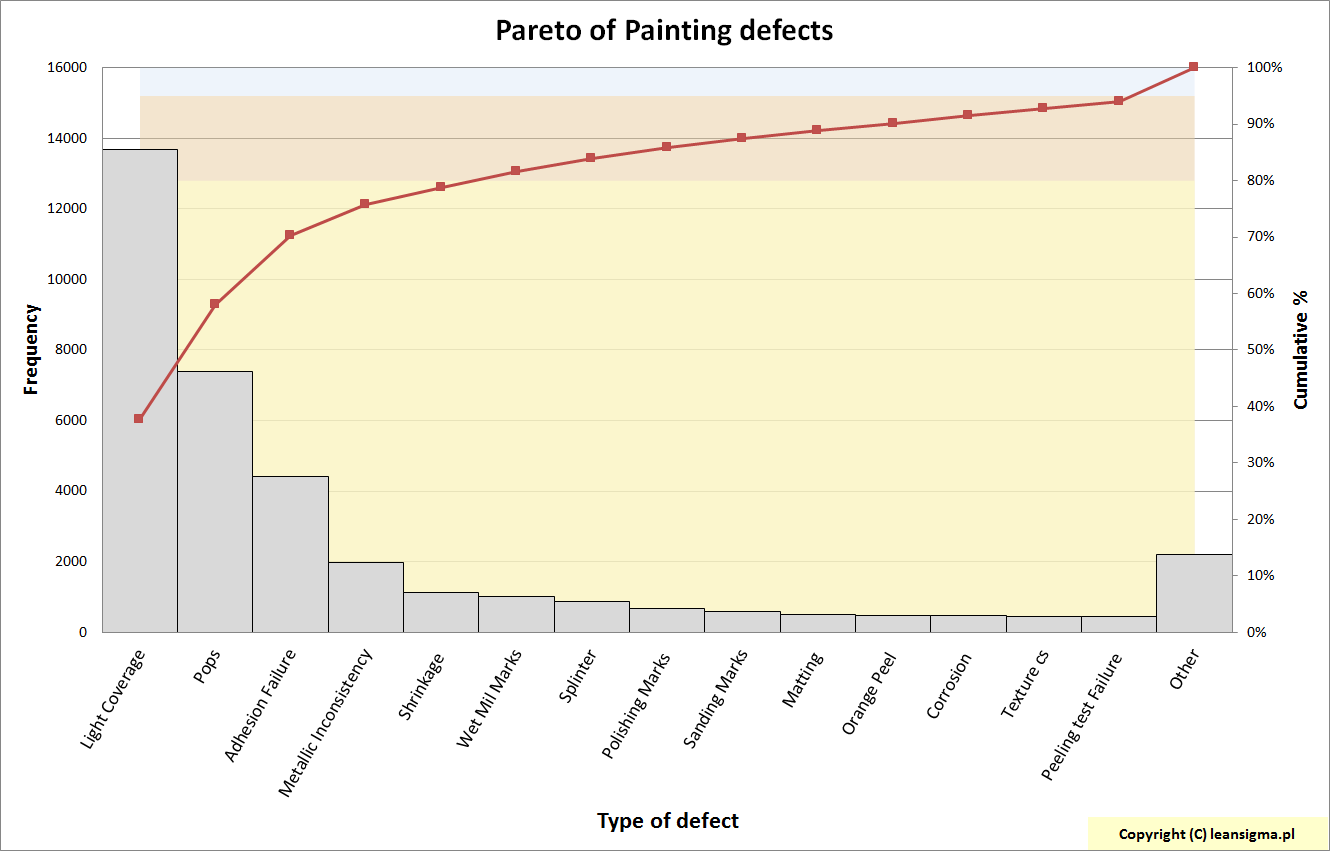Screen dimensions: 1330x851
Task: Click the 100% cumulative line marker
Action: pos(1194,67)
